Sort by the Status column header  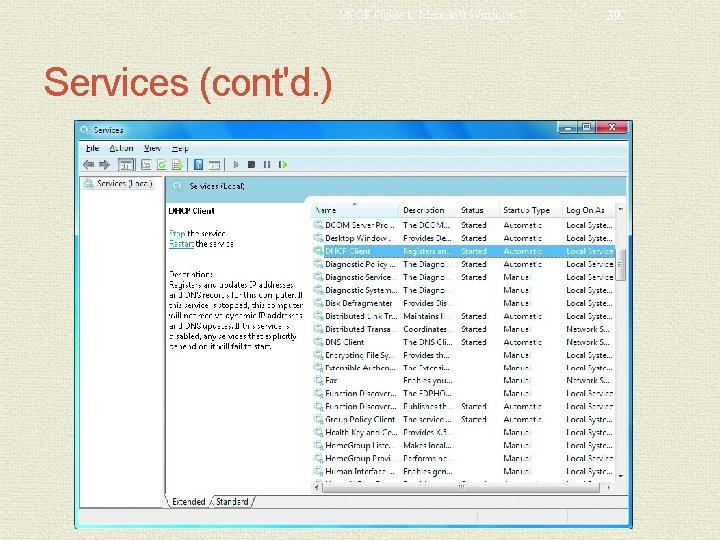pyautogui.click(x=478, y=210)
